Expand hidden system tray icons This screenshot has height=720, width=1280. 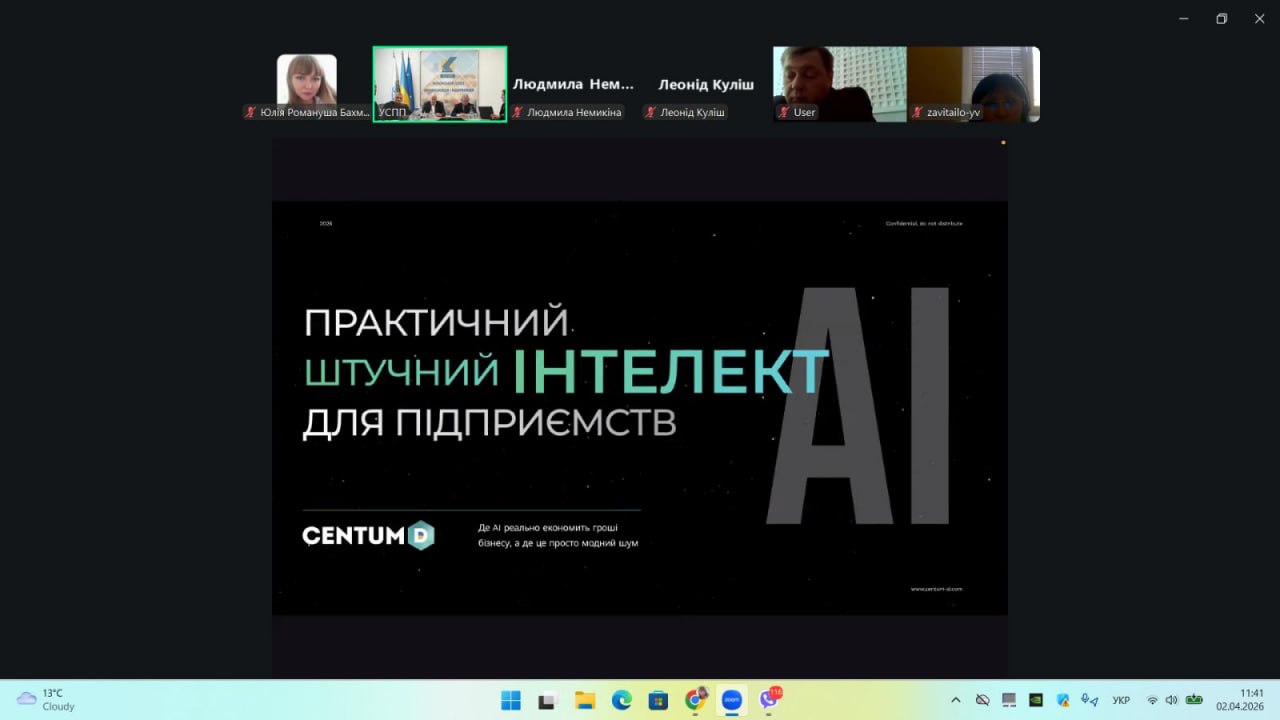coord(956,700)
